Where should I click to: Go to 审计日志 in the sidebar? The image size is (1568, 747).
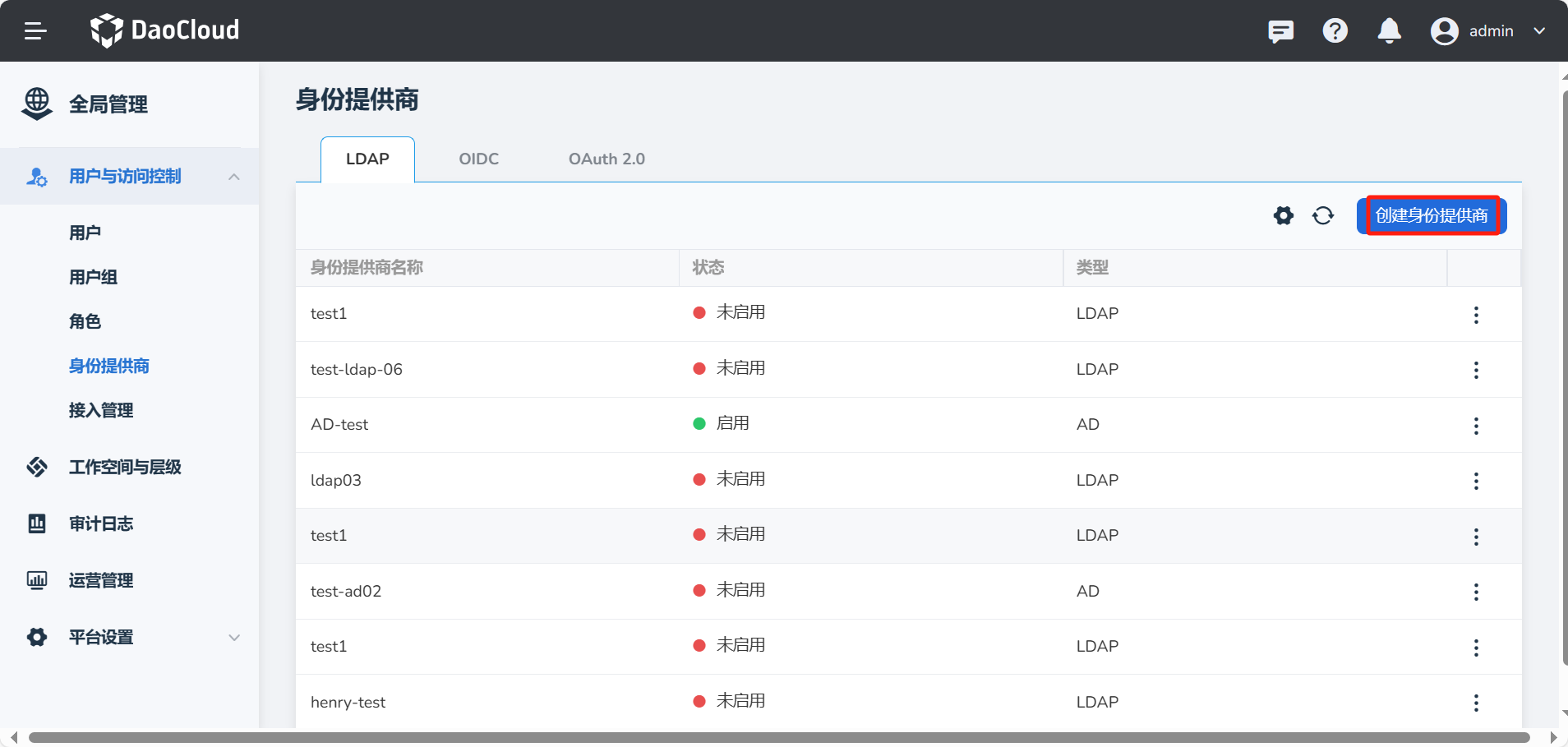pos(100,523)
